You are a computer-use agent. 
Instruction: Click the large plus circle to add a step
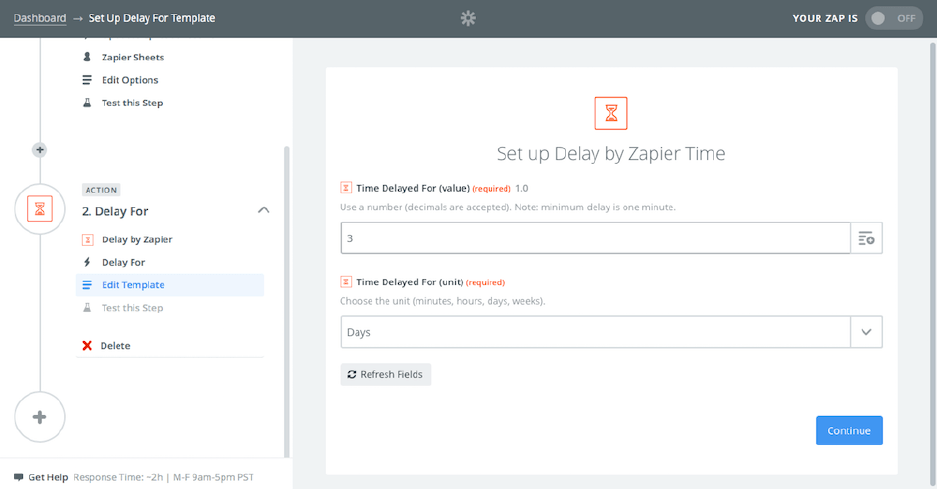40,416
